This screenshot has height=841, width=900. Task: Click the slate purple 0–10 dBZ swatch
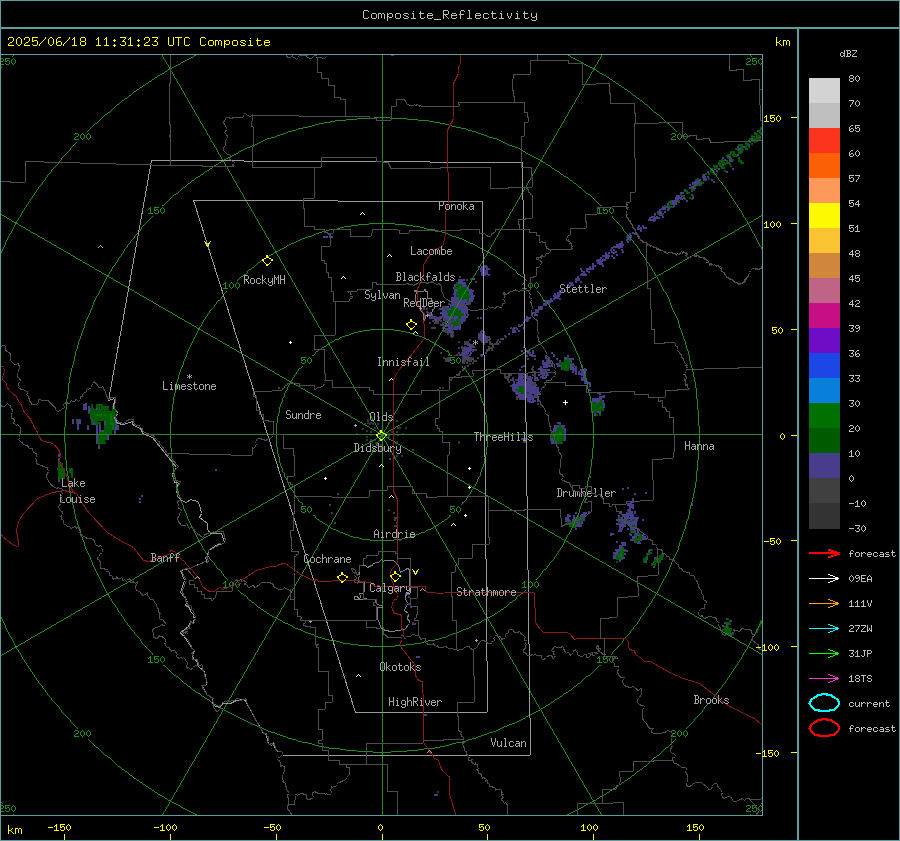(824, 466)
